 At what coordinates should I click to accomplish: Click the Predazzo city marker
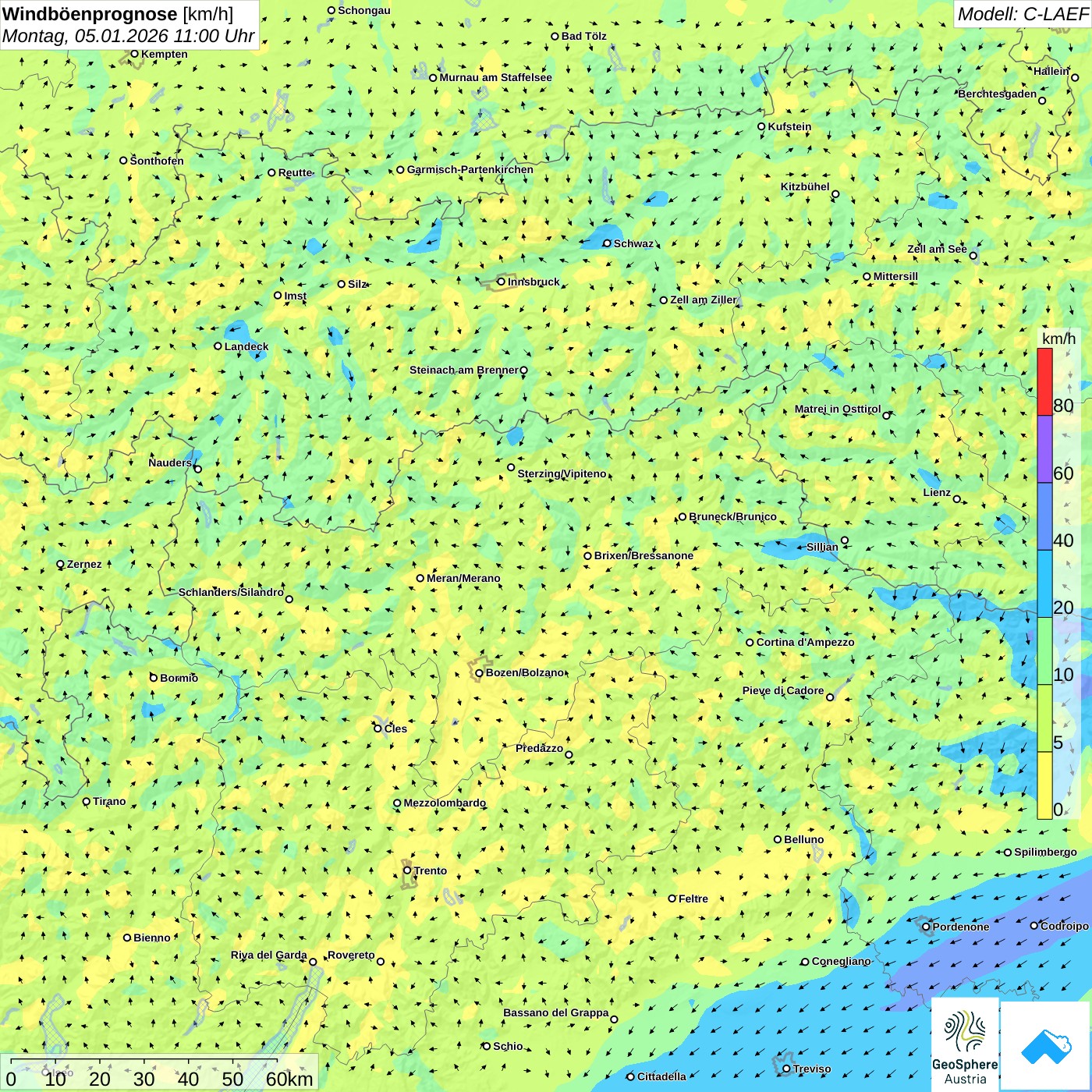tap(569, 754)
